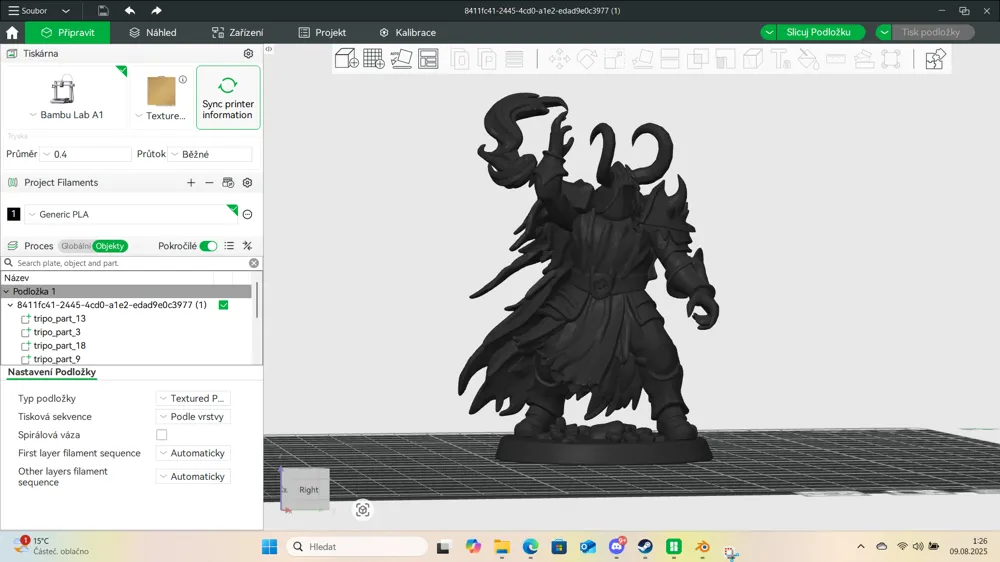Click the home icon
The image size is (1000, 562).
[12, 33]
